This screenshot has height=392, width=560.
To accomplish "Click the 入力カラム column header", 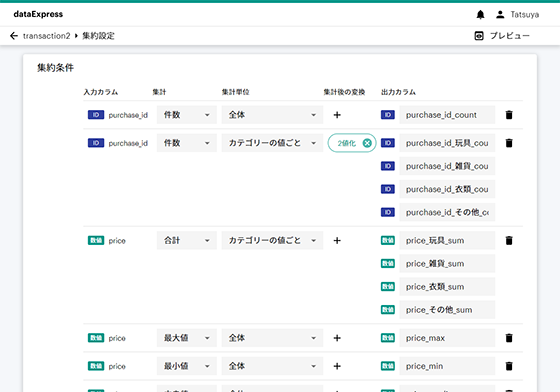I will [x=101, y=92].
